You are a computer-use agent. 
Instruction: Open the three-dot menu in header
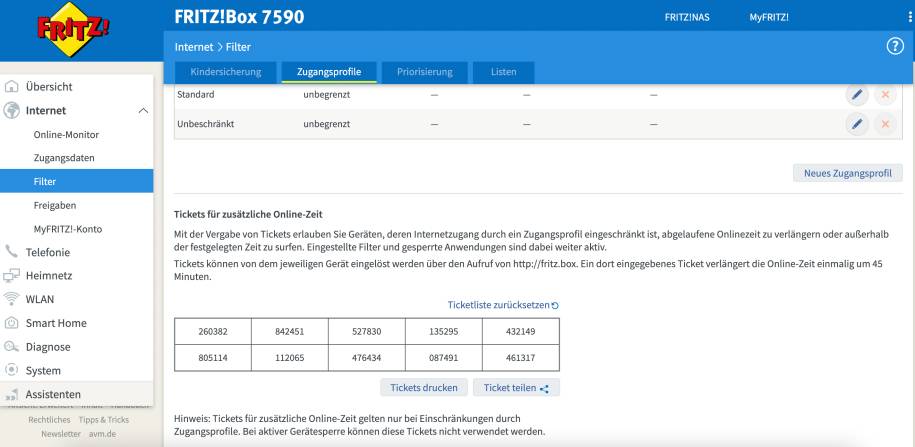coord(910,18)
